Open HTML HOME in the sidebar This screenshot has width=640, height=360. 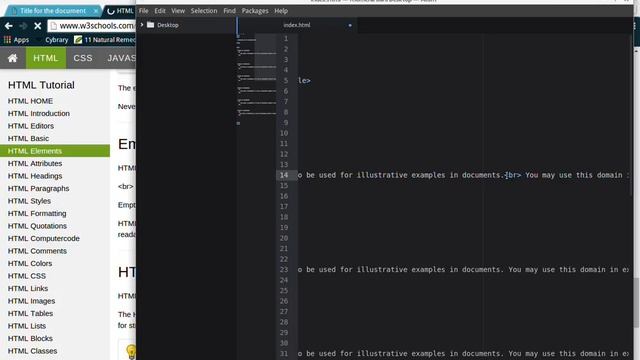[x=30, y=101]
